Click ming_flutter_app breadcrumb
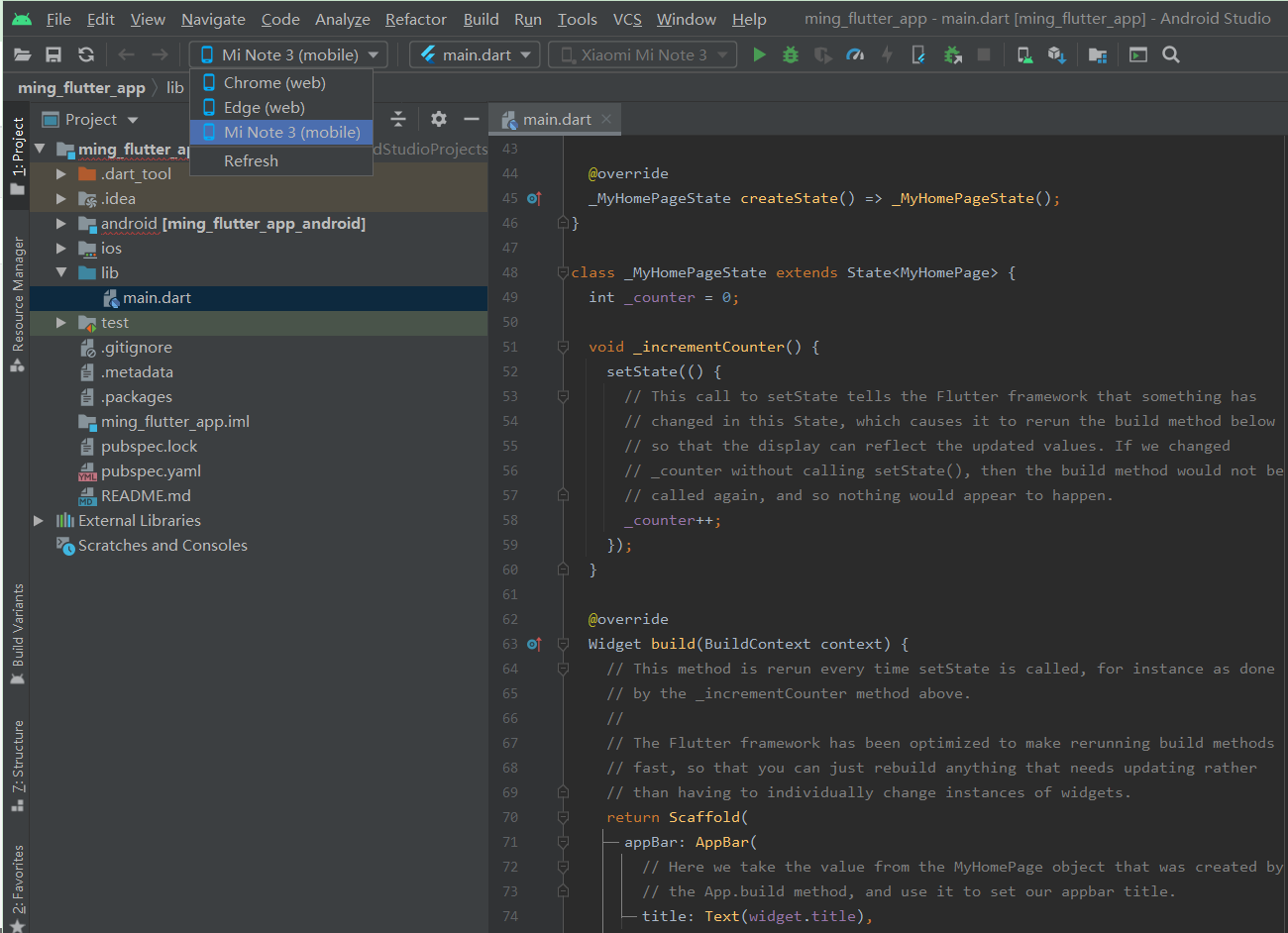The width and height of the screenshot is (1288, 933). 81,88
